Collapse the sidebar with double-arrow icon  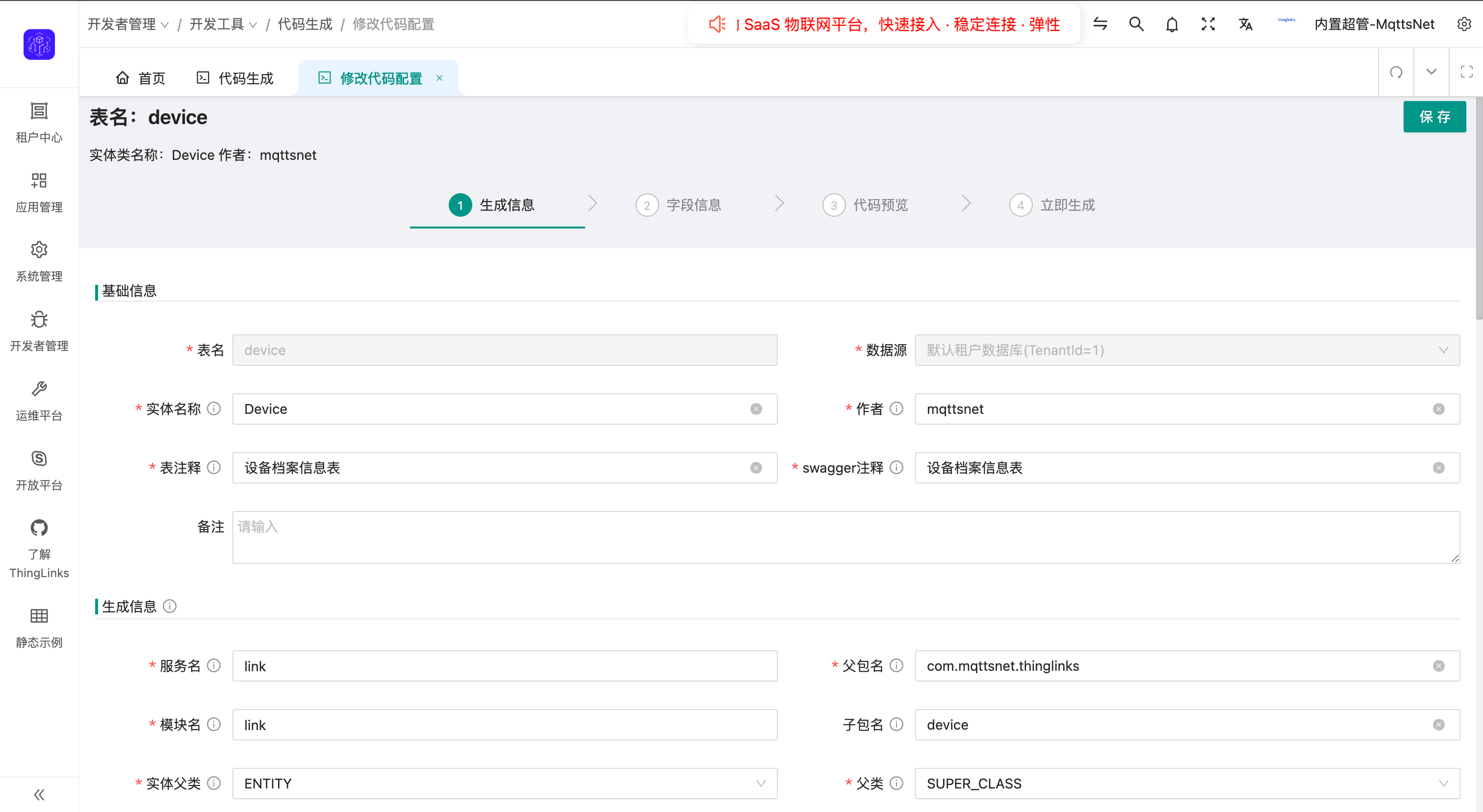coord(39,795)
